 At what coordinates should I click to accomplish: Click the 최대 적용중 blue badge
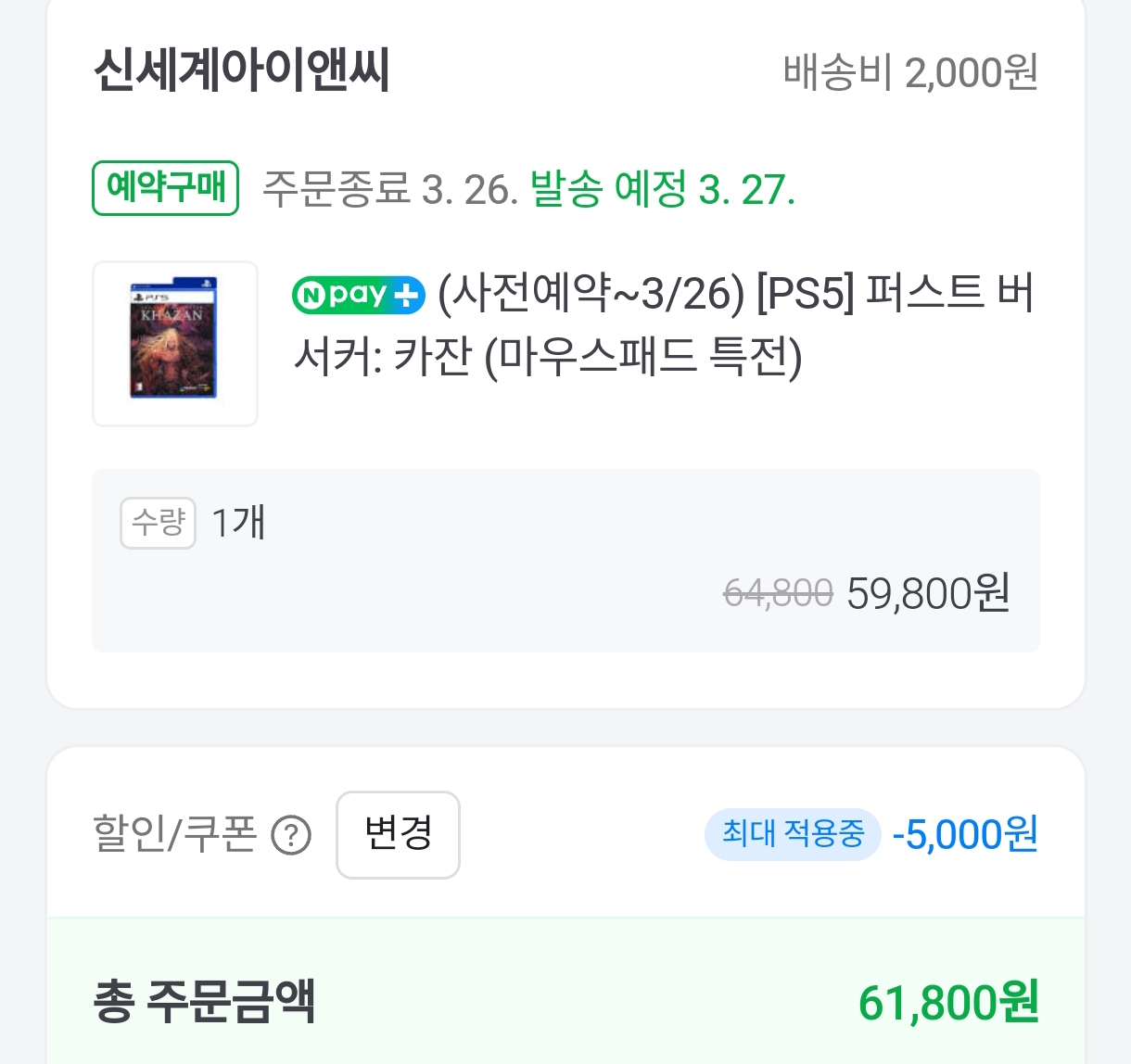click(793, 834)
